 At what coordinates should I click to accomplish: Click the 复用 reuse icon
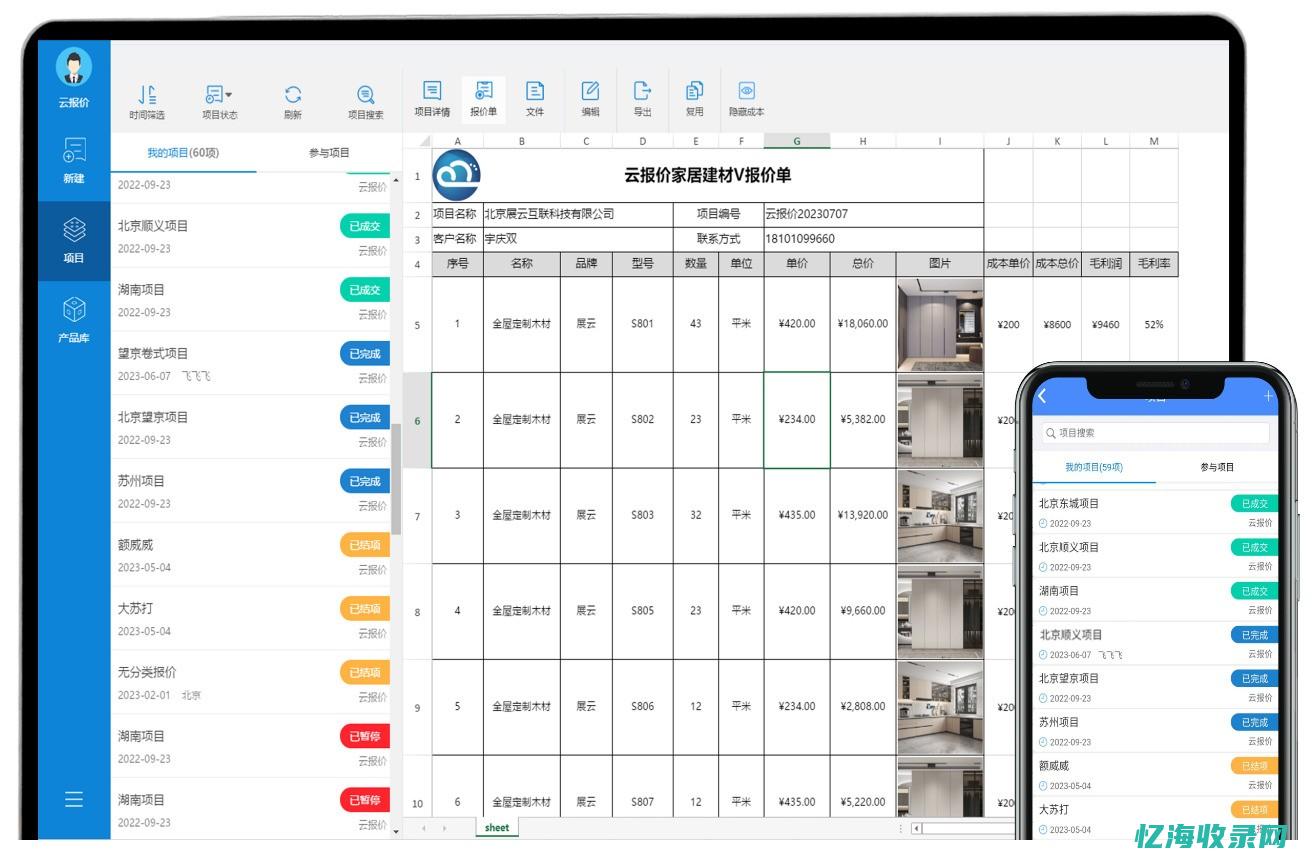[x=694, y=91]
